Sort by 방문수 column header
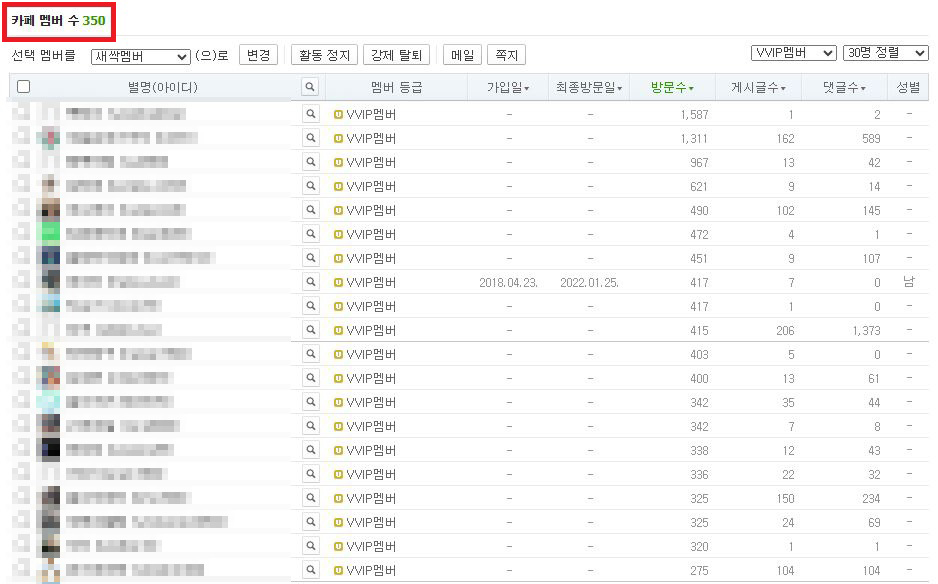This screenshot has width=938, height=584. [x=672, y=88]
